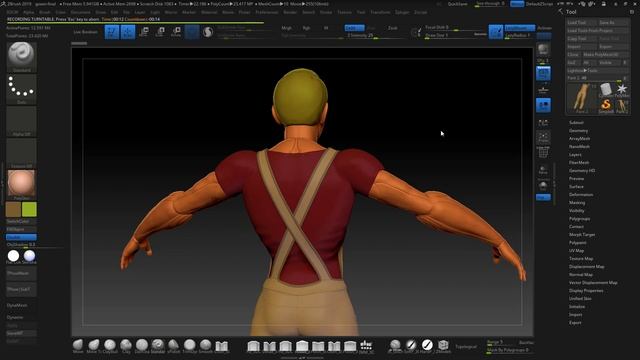Open the current brush thumbnail Standard

[x=22, y=57]
